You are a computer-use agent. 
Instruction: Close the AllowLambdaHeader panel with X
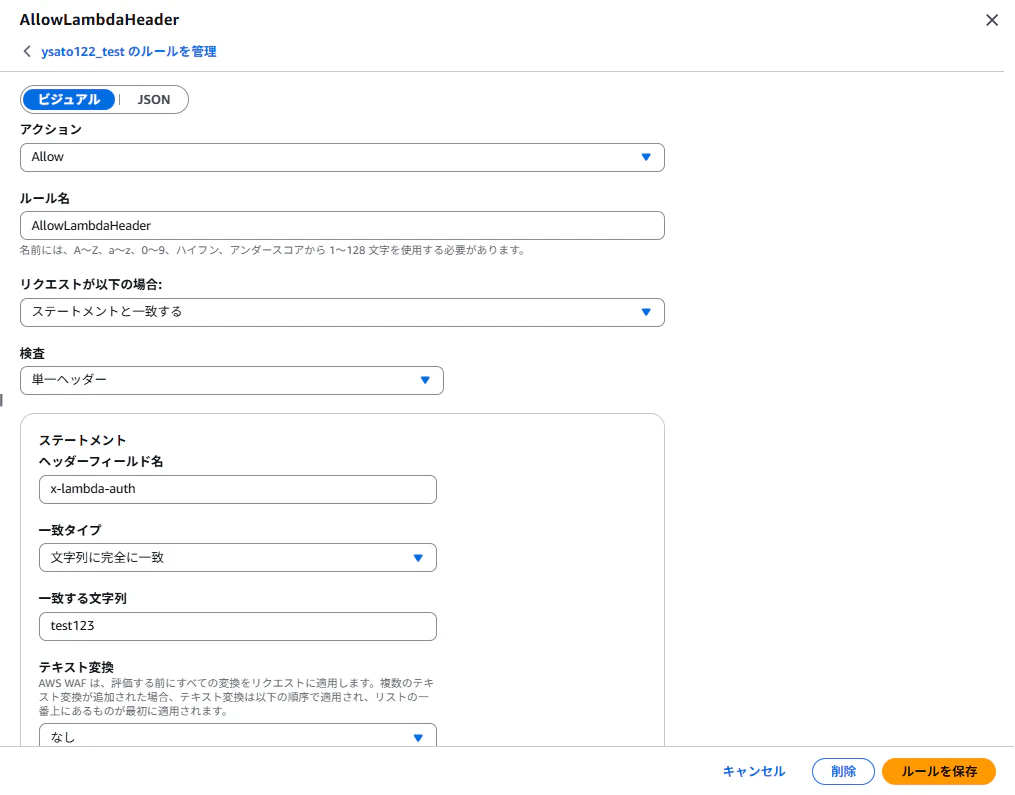[992, 21]
